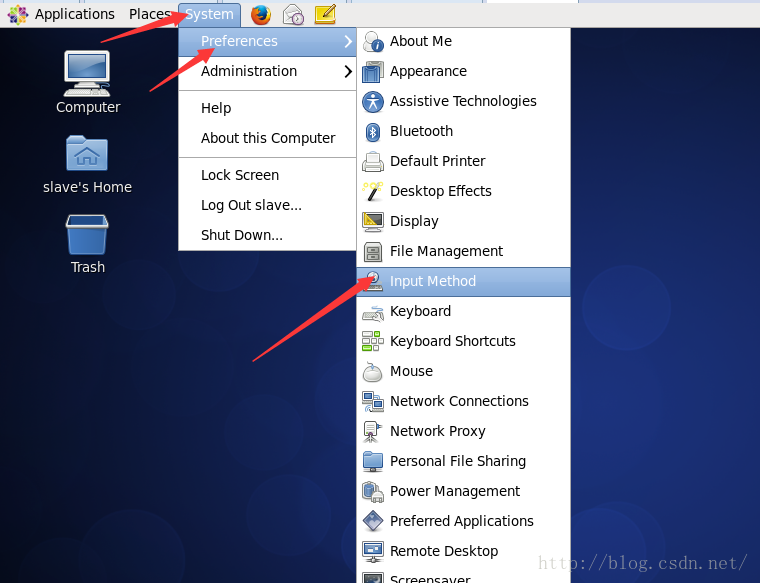Expand the Administration submenu arrow
Viewport: 760px width, 583px height.
tap(348, 72)
